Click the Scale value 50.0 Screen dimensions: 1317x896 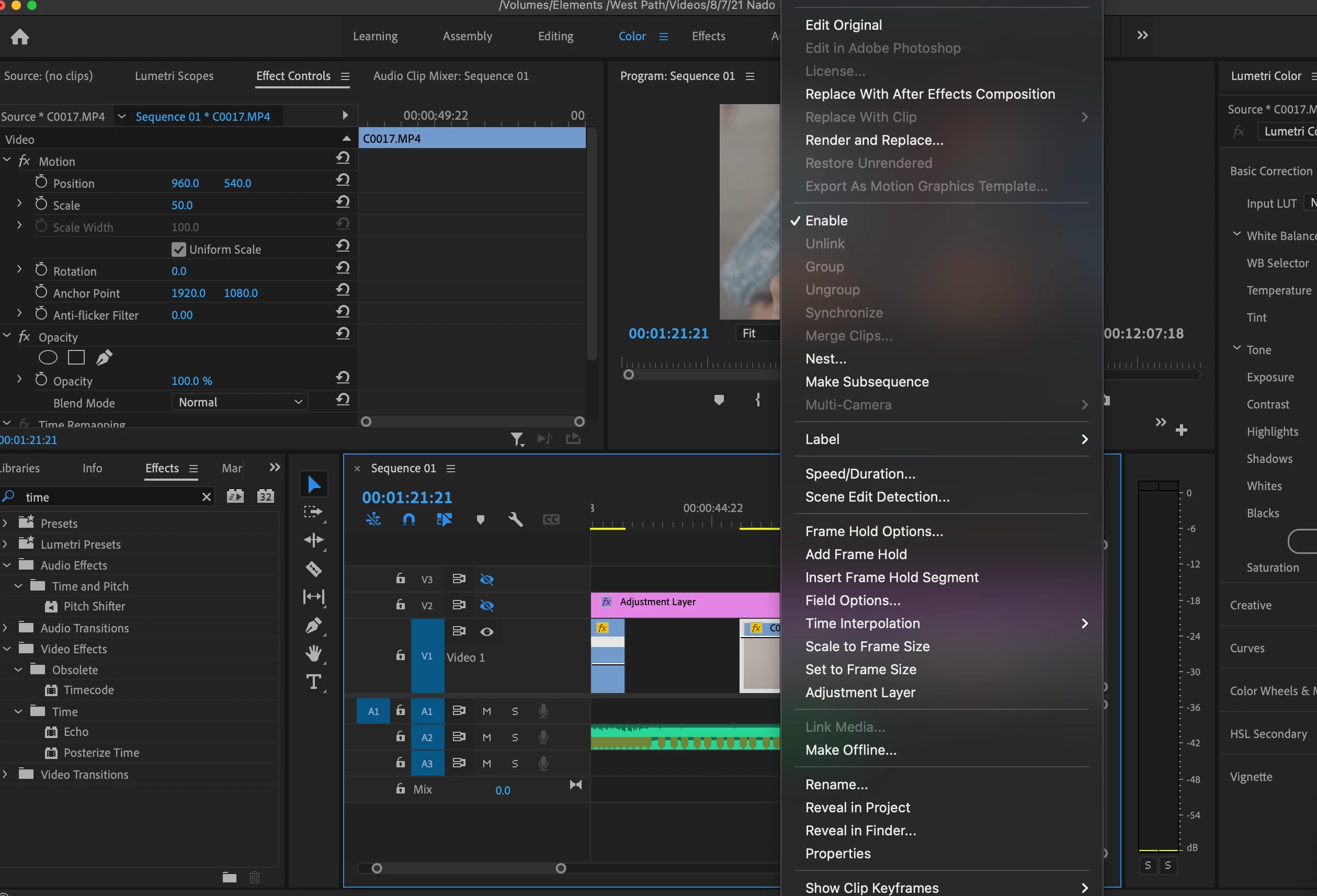click(x=182, y=205)
